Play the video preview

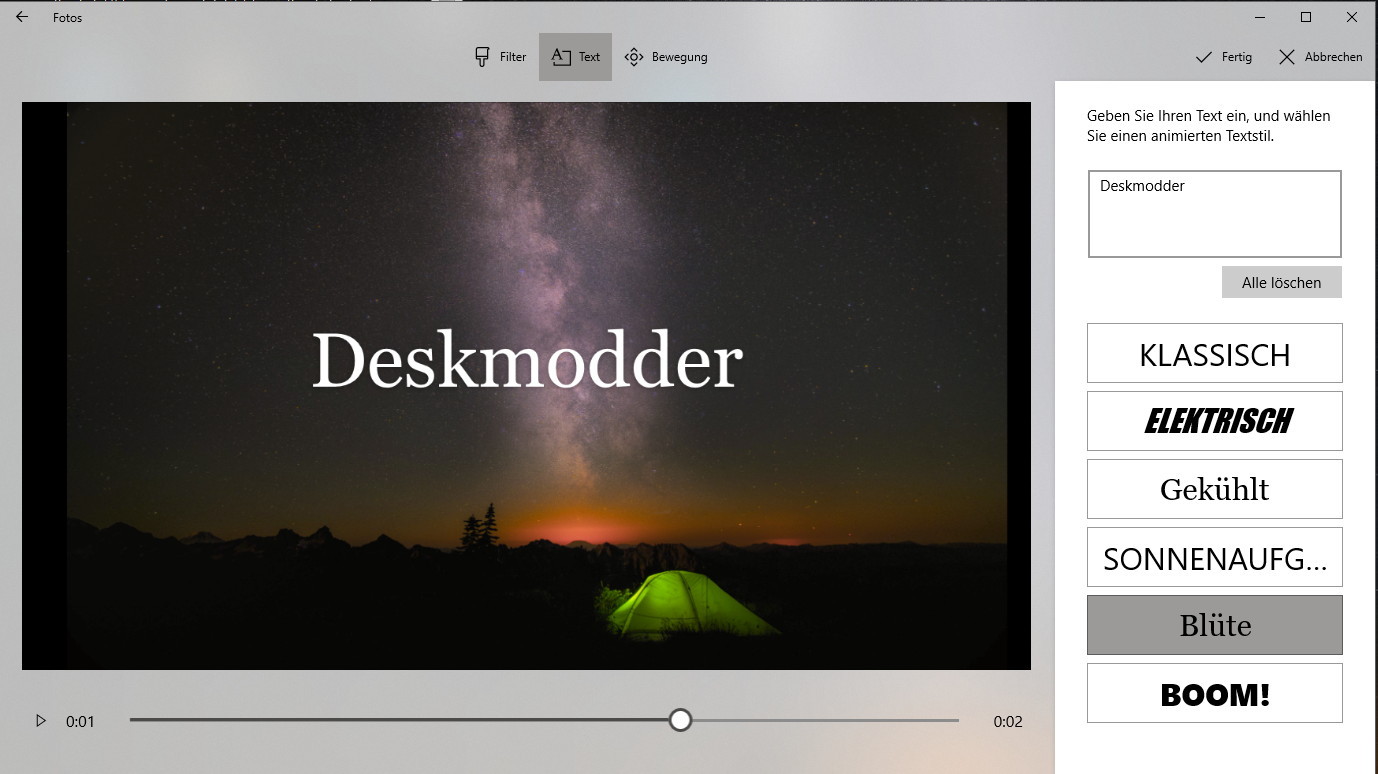pyautogui.click(x=41, y=720)
